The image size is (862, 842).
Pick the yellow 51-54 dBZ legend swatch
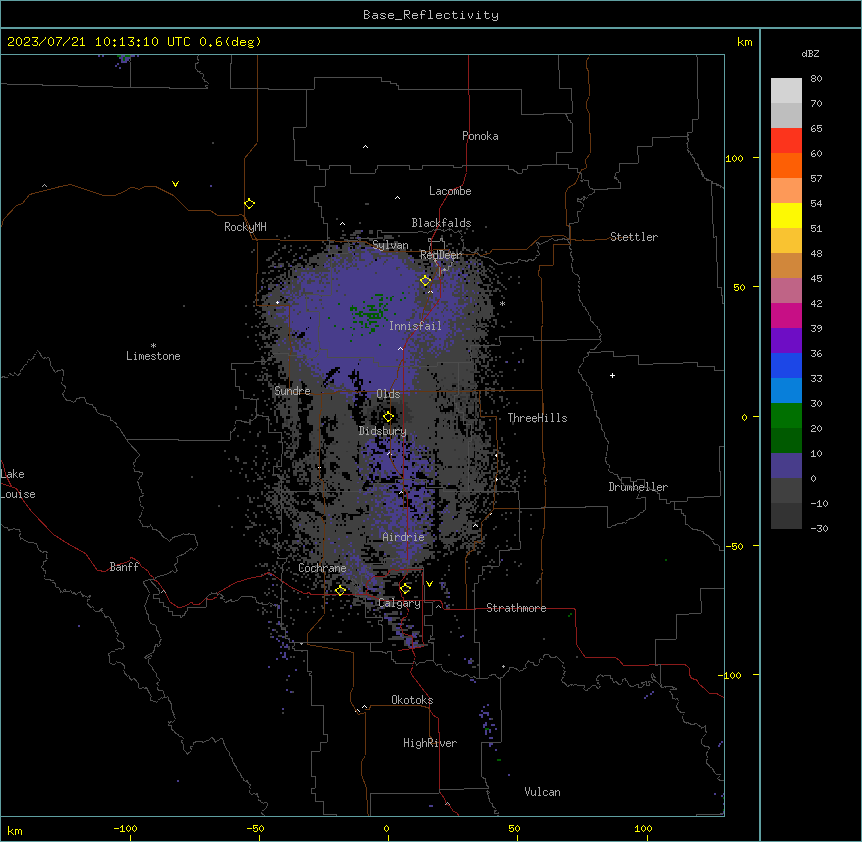pyautogui.click(x=786, y=215)
